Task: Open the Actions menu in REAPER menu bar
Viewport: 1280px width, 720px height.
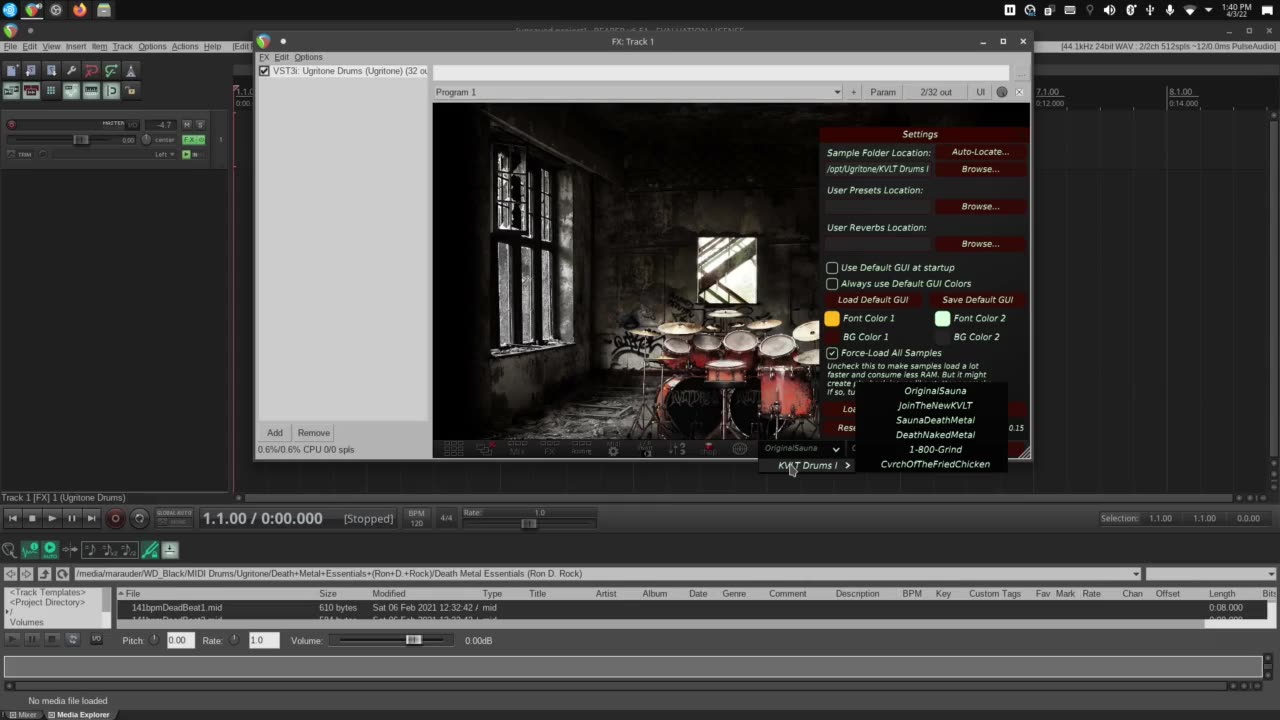Action: (x=185, y=46)
